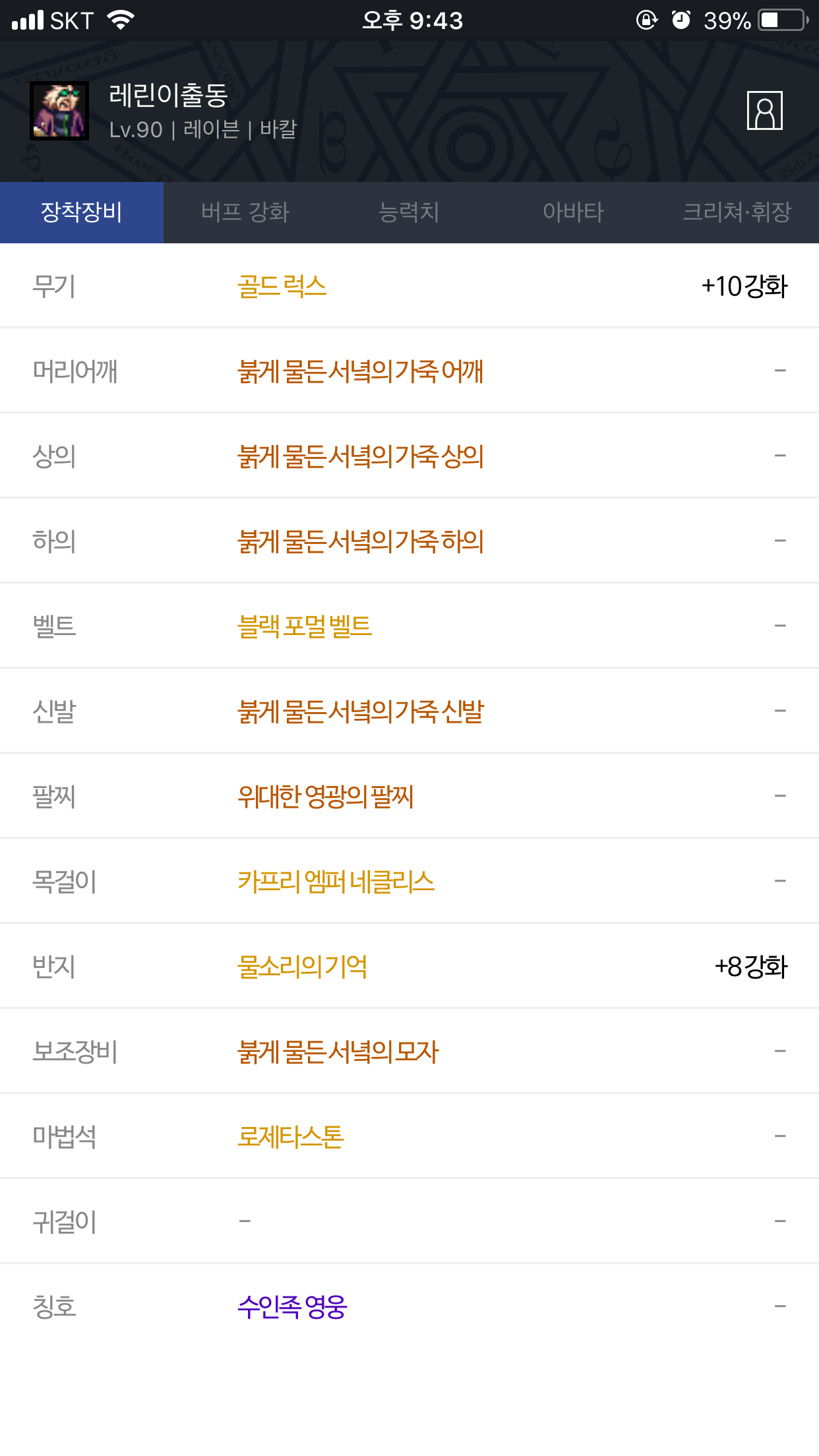The image size is (819, 1456).
Task: Tap the cellular signal bars icon
Action: coord(28,20)
